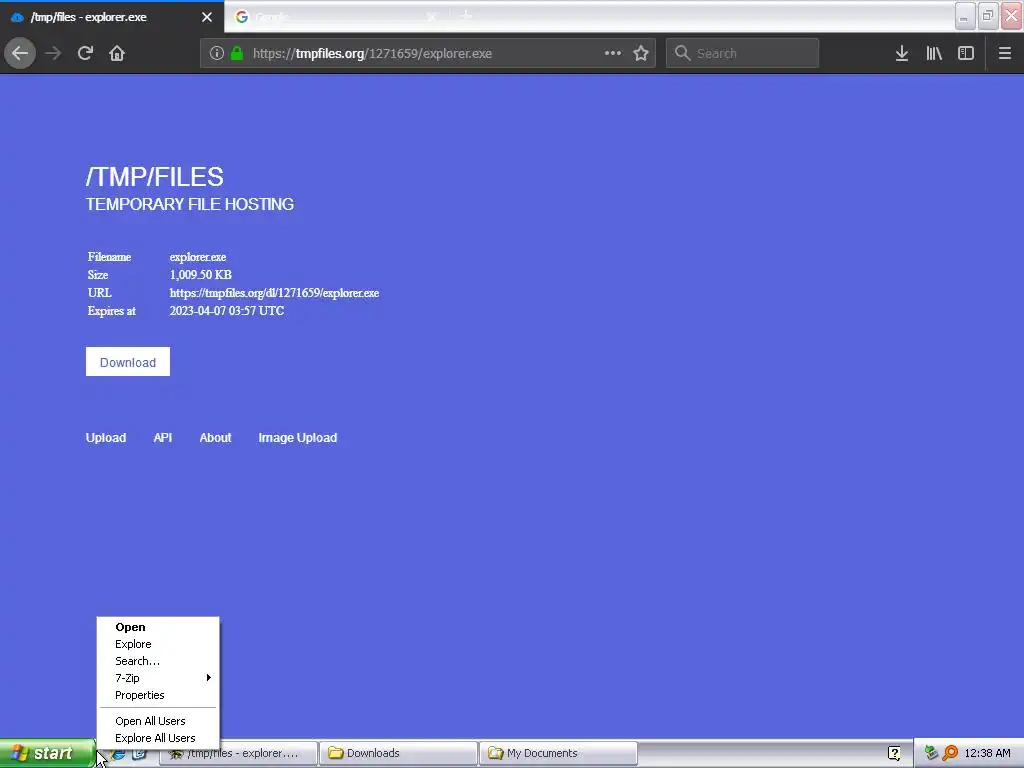Open the Downloads taskbar window
Viewport: 1024px width, 768px height.
tap(398, 753)
